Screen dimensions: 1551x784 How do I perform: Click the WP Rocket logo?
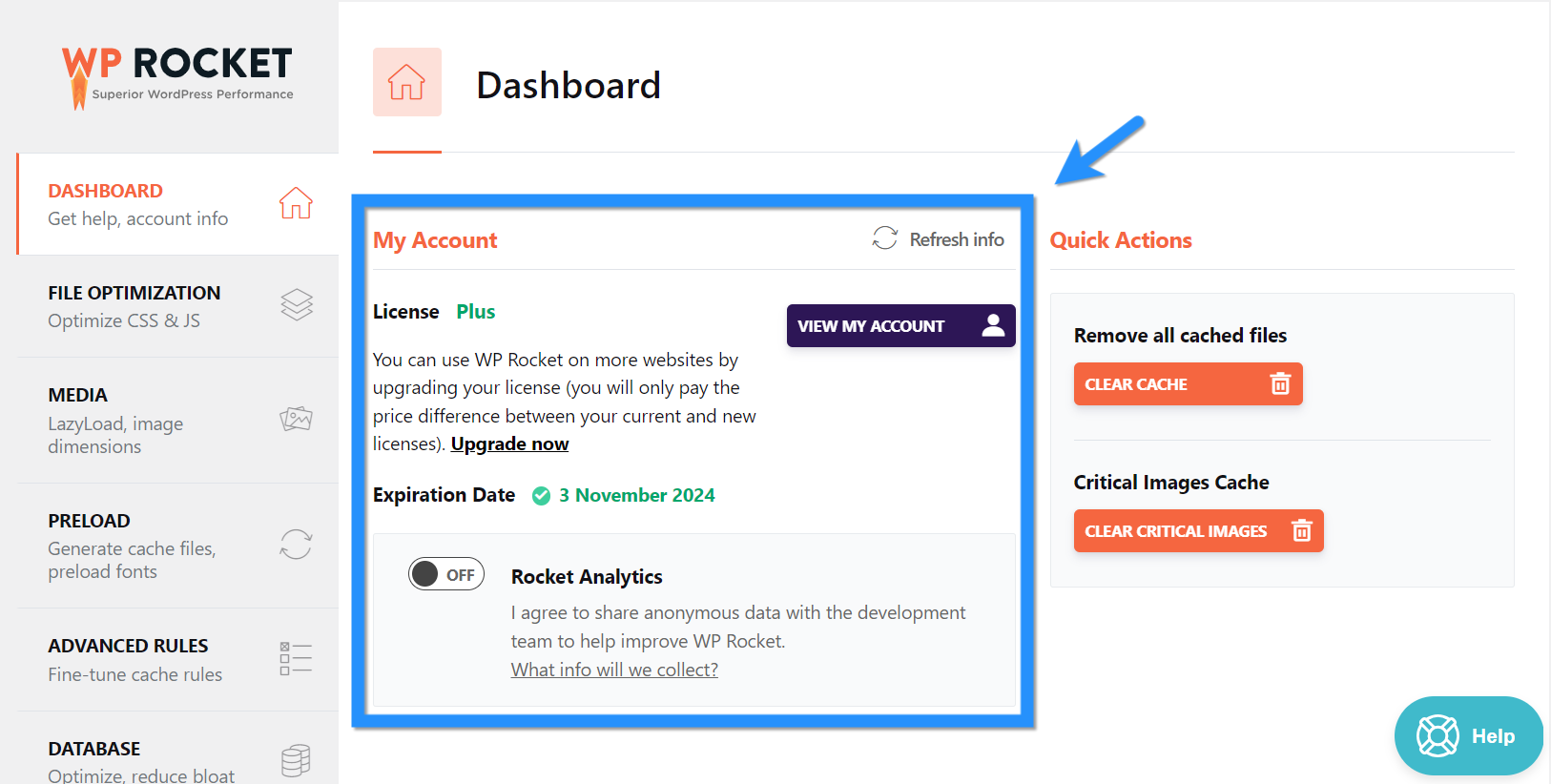point(177,74)
